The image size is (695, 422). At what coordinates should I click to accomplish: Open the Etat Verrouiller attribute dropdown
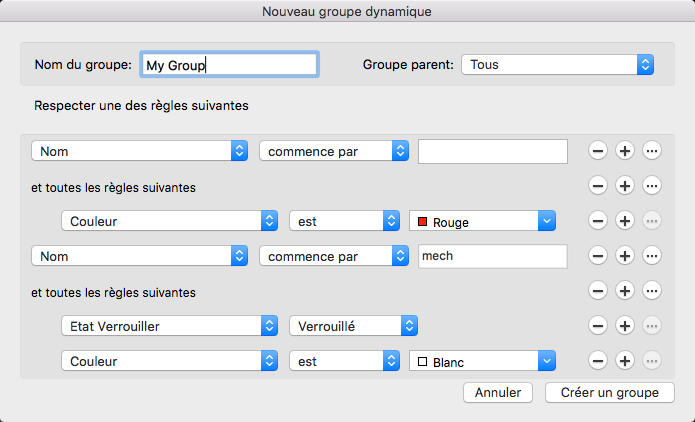(x=169, y=326)
